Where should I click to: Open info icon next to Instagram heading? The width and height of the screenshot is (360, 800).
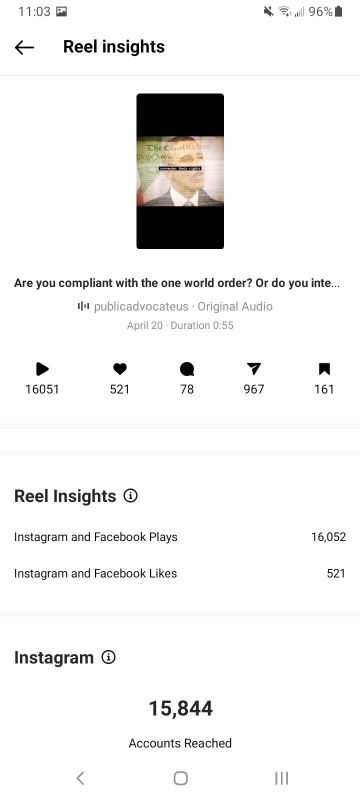(108, 658)
